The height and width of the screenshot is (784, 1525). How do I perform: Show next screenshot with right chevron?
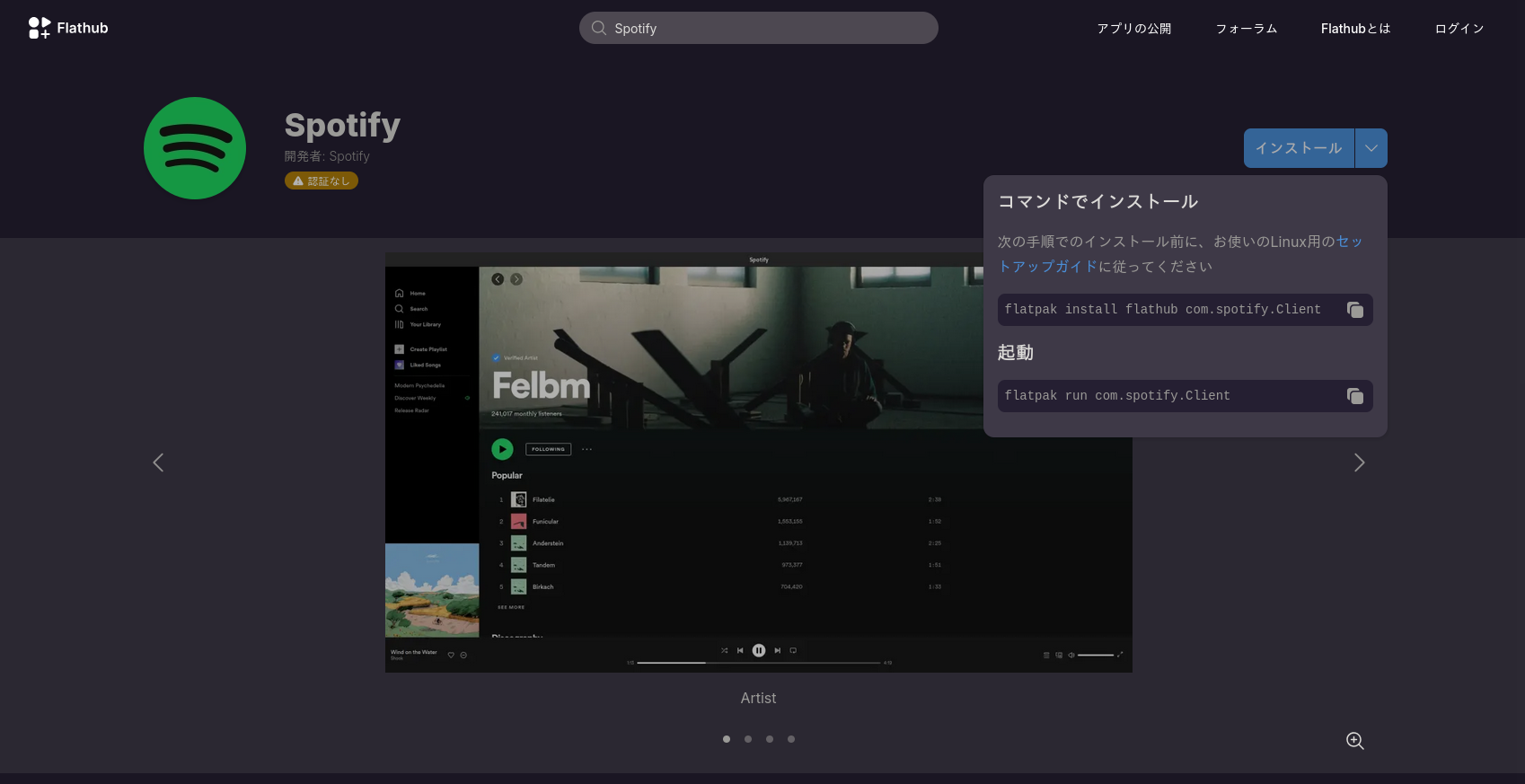[1359, 462]
